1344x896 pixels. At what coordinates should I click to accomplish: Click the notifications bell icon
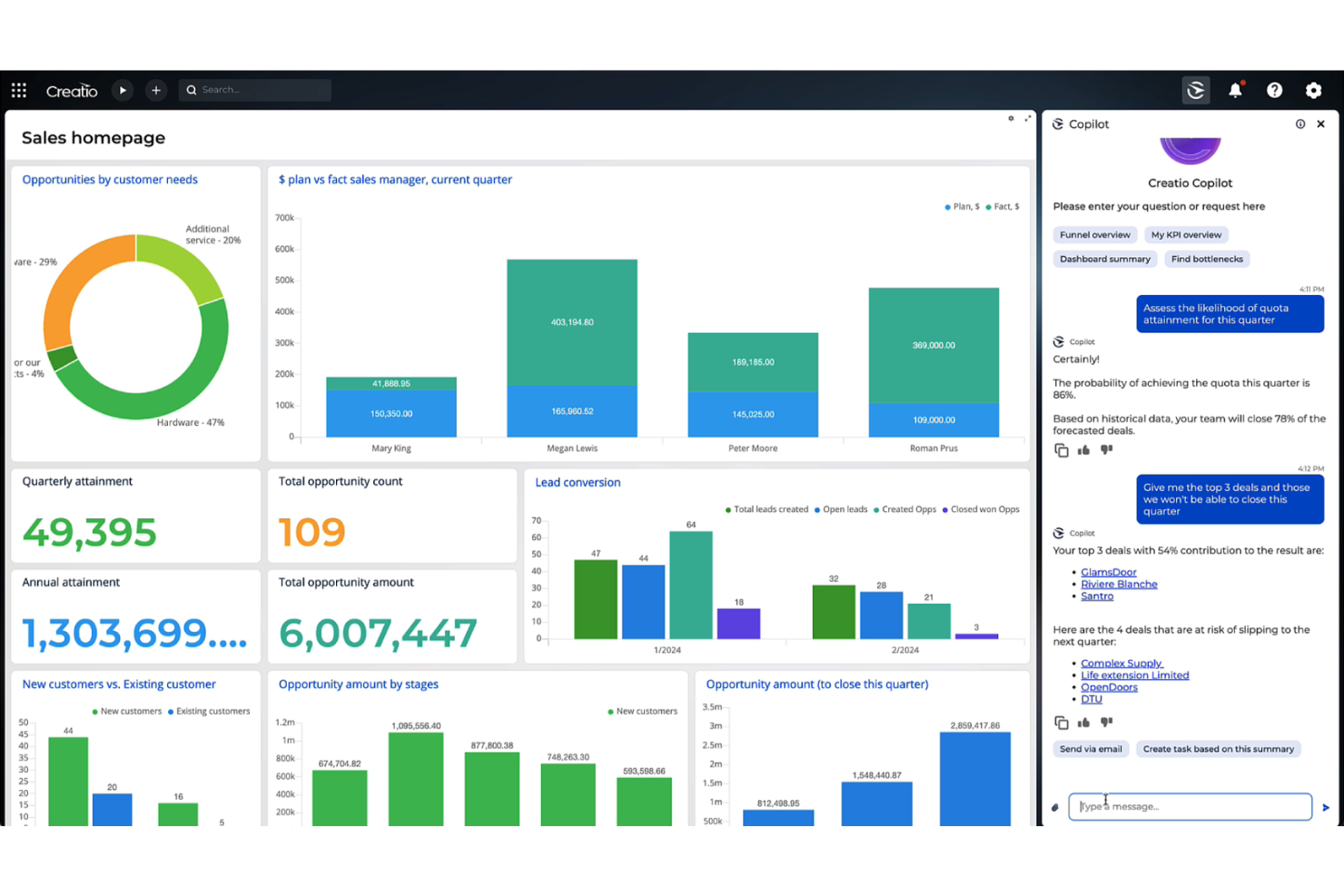1235,90
